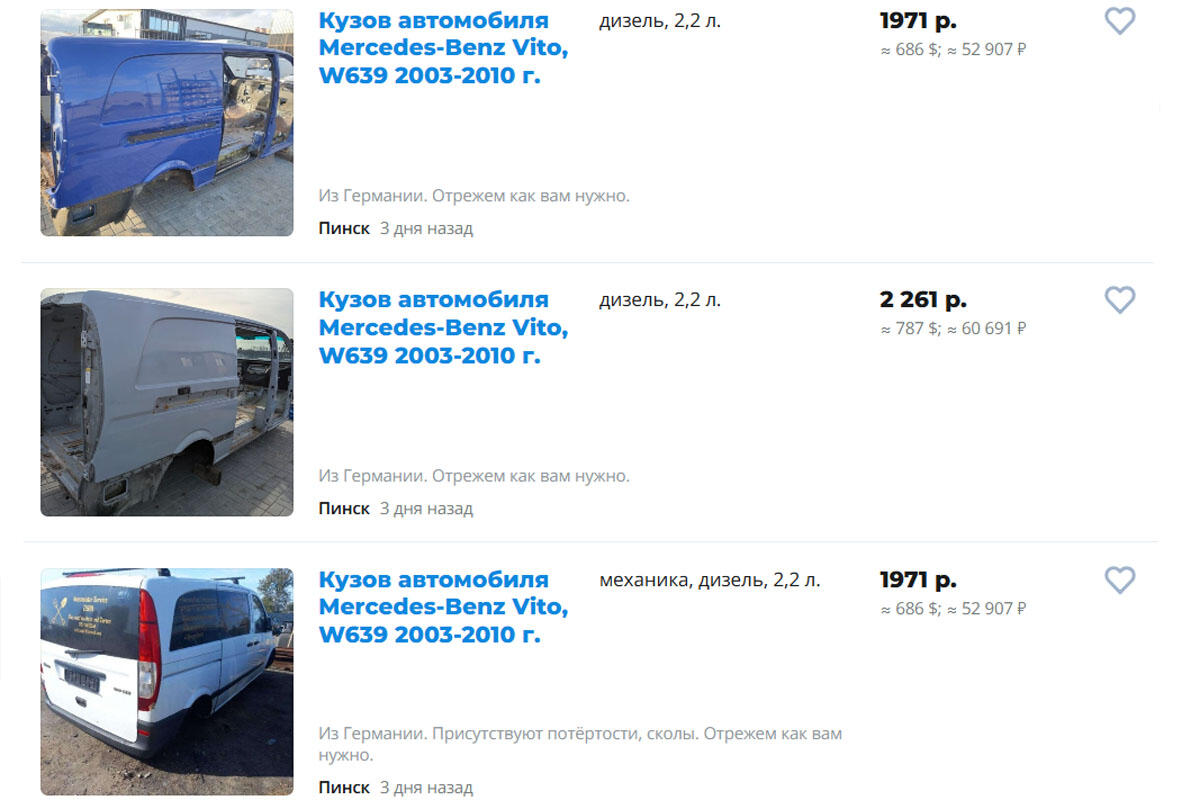This screenshot has width=1200, height=800.
Task: Click the description mentioning потёртости, сколы
Action: (580, 744)
